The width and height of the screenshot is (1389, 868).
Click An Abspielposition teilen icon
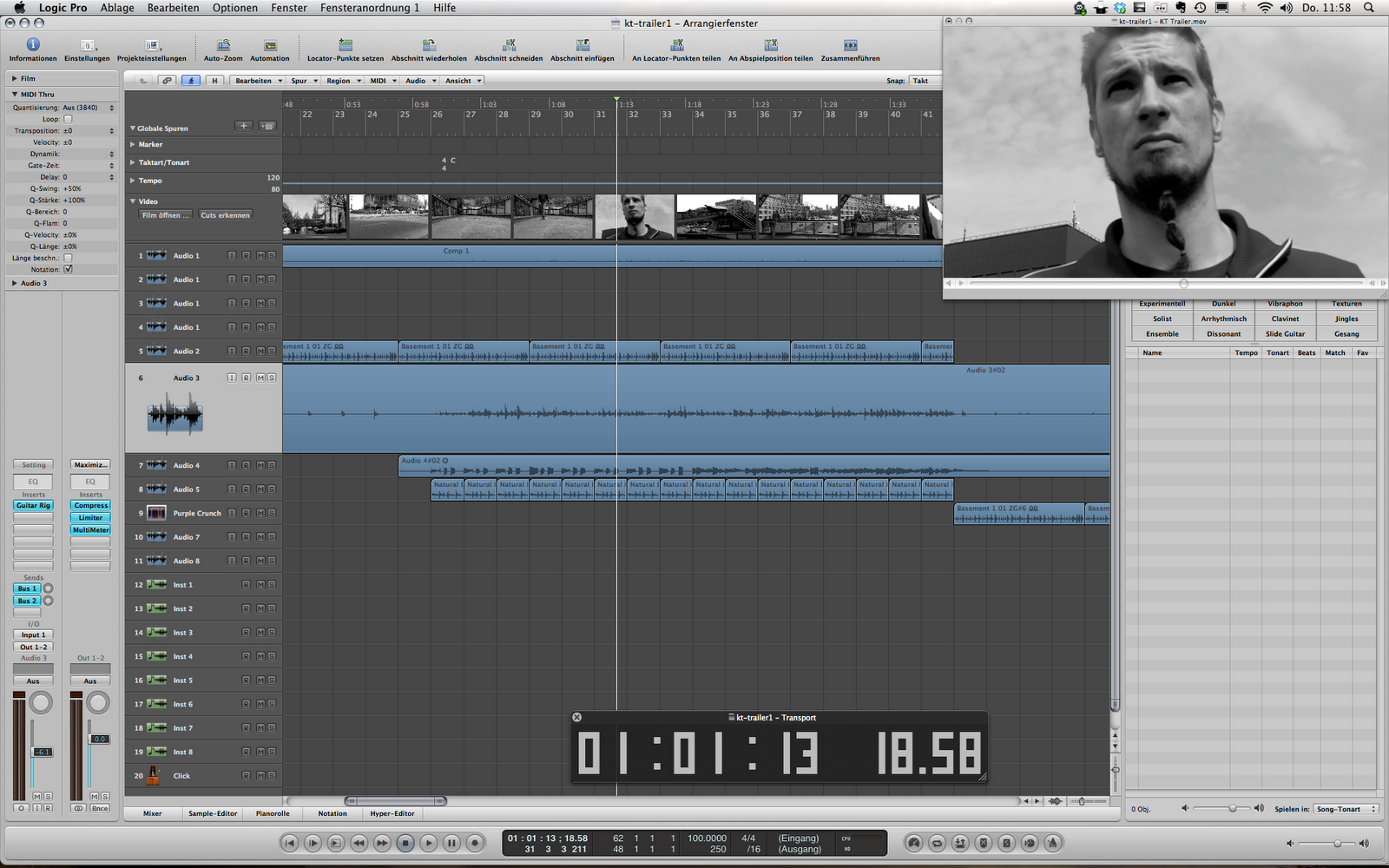click(771, 45)
